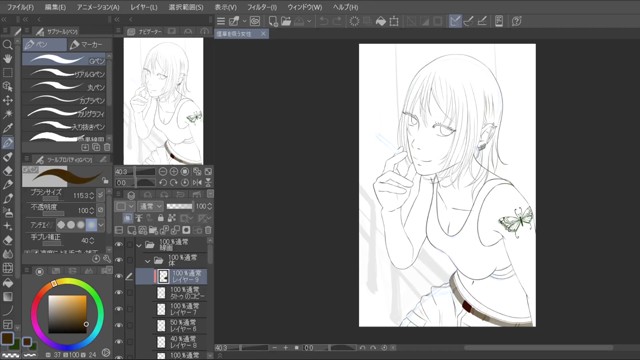Open the brush size dynamics dropdown button
The width and height of the screenshot is (640, 360).
pyautogui.click(x=100, y=196)
